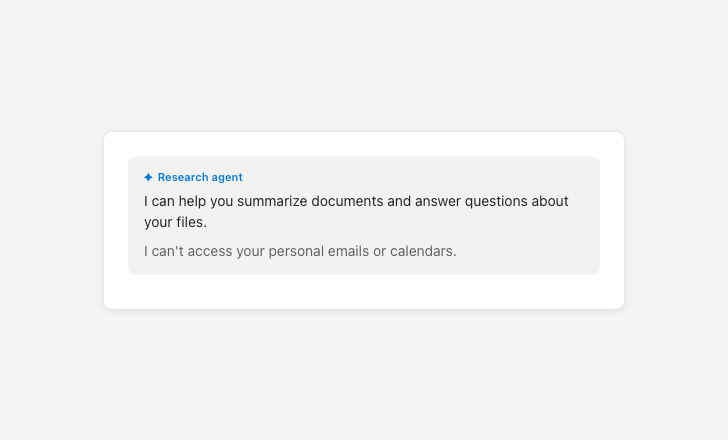Click the word "calendars." in gray note
Image resolution: width=728 pixels, height=440 pixels.
(x=424, y=251)
